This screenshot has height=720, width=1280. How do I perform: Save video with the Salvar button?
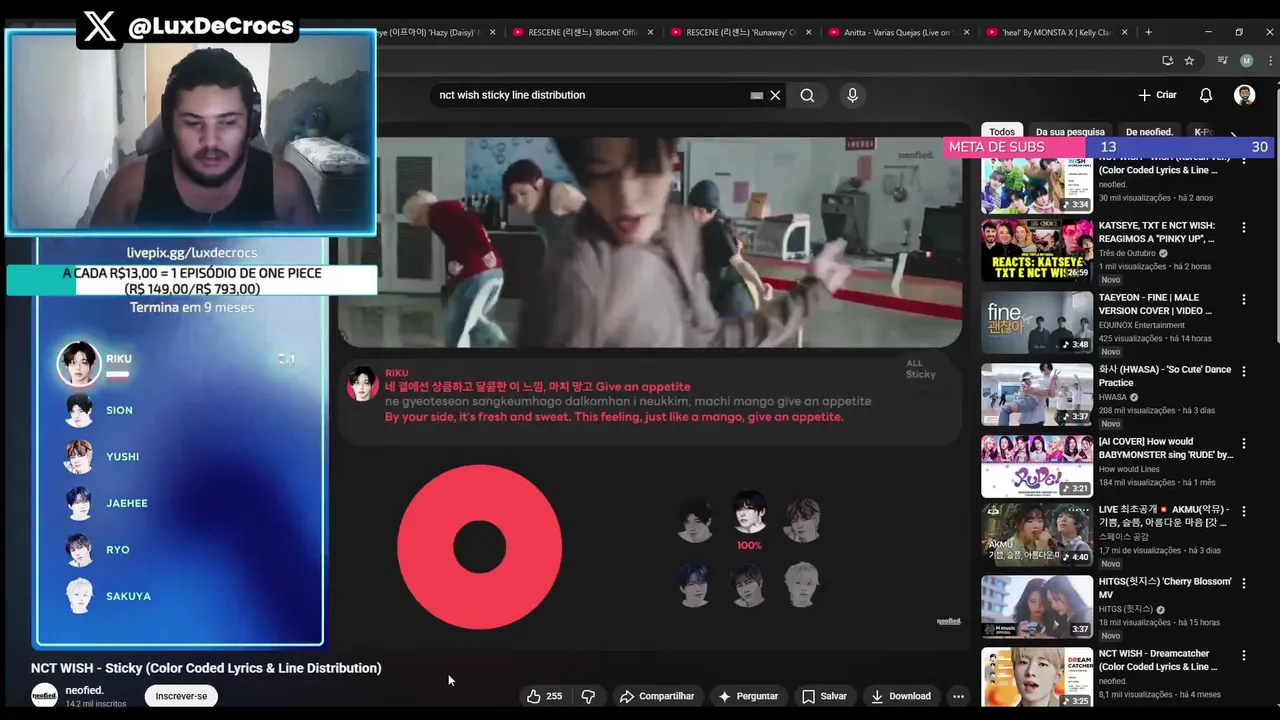(x=824, y=696)
